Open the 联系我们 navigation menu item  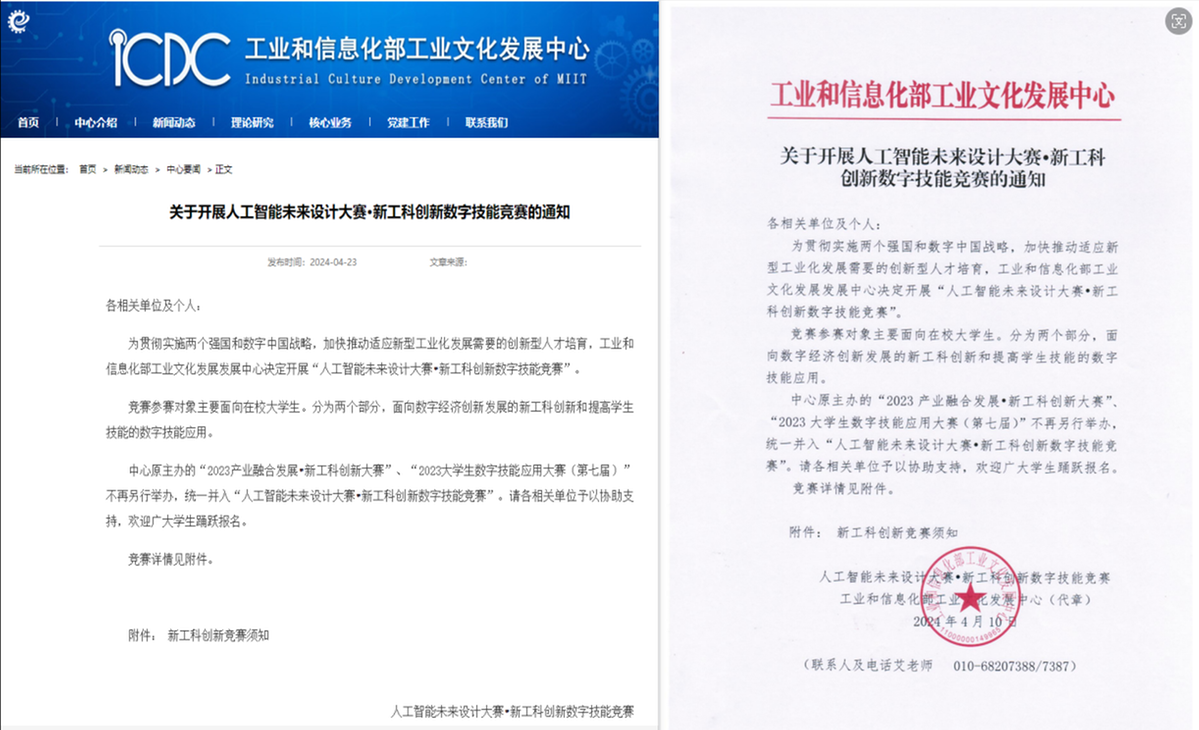tap(486, 122)
